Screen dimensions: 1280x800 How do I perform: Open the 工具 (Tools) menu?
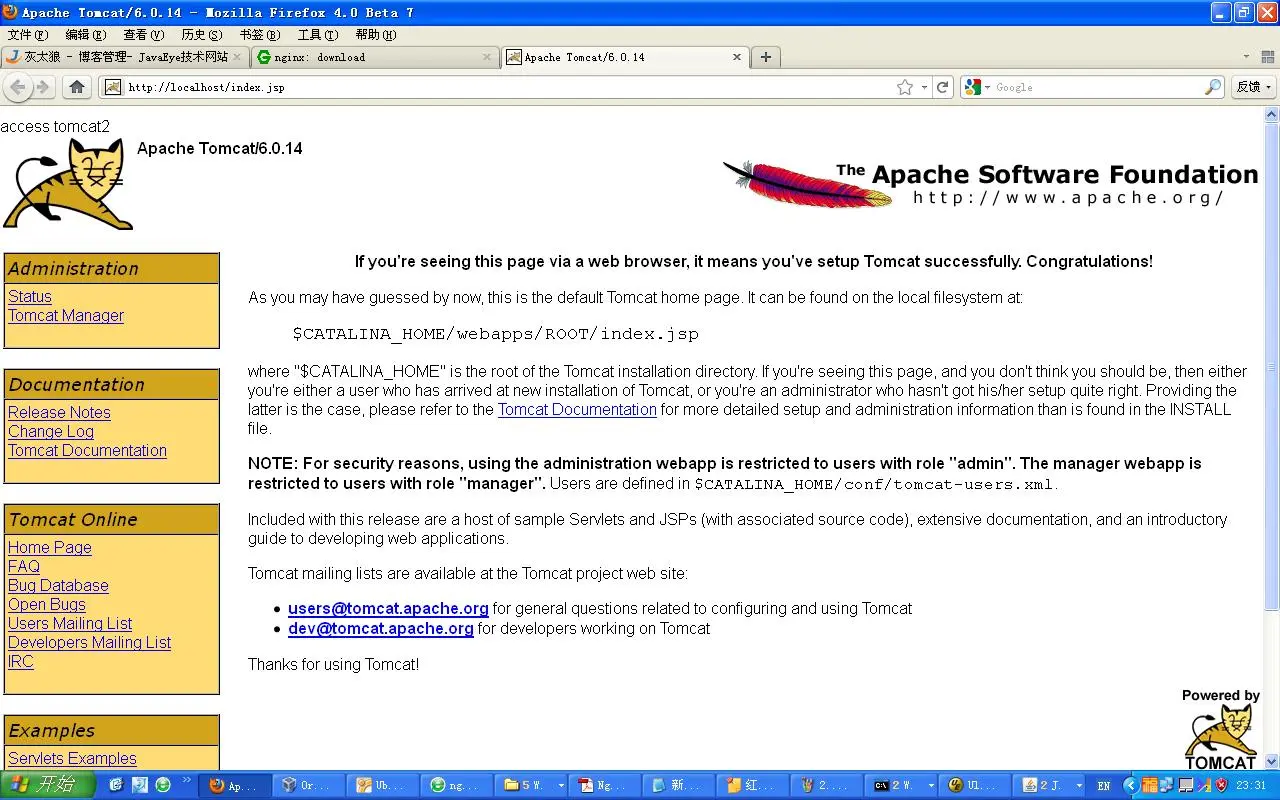click(317, 35)
